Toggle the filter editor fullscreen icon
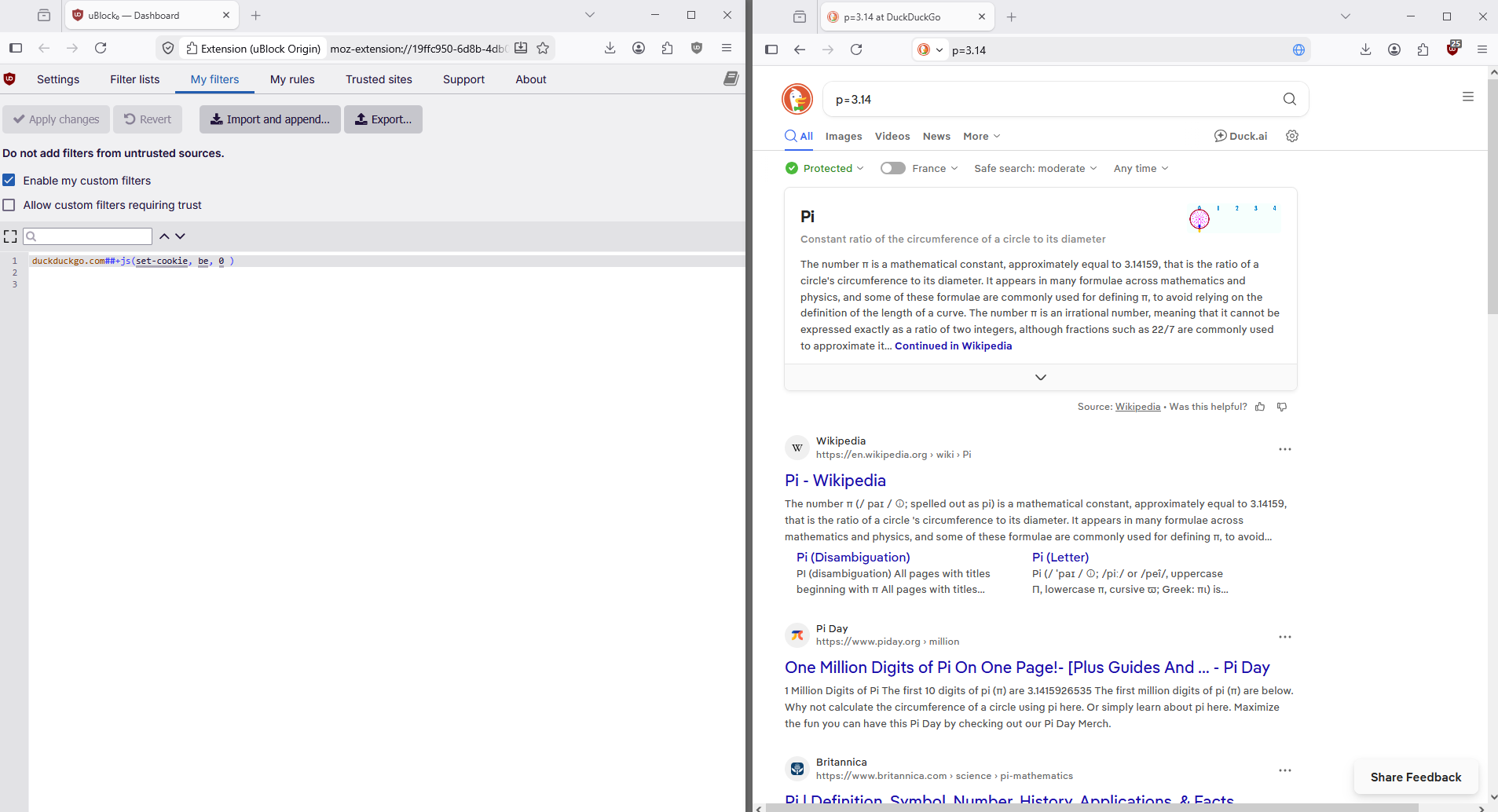This screenshot has width=1498, height=812. click(x=10, y=236)
